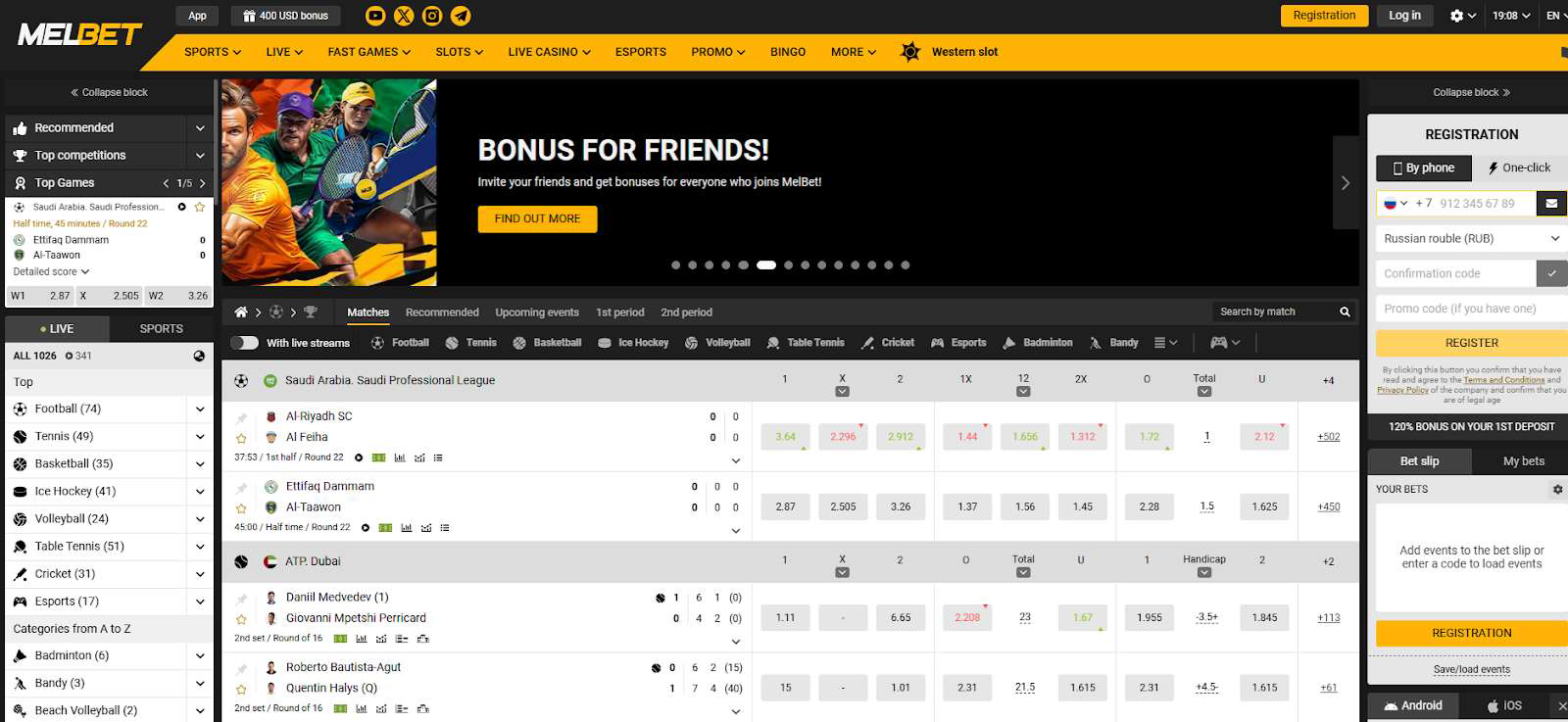Open the Instagram social icon
This screenshot has width=1568, height=722.
coord(432,16)
